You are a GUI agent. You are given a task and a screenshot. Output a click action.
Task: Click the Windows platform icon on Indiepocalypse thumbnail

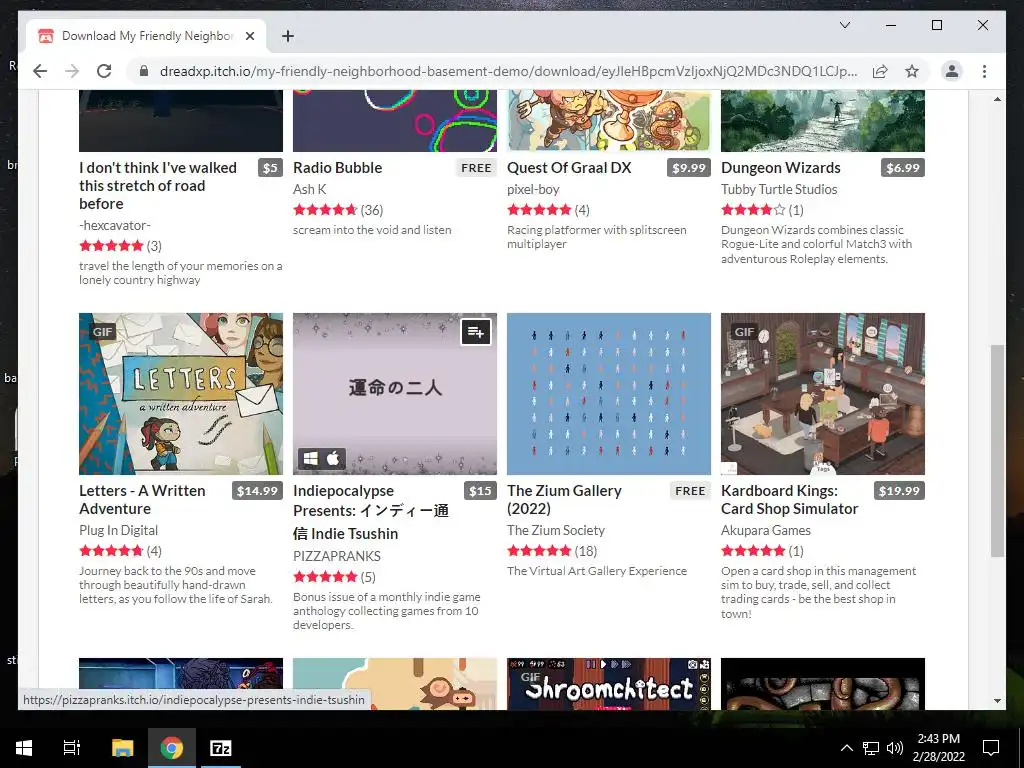coord(311,458)
